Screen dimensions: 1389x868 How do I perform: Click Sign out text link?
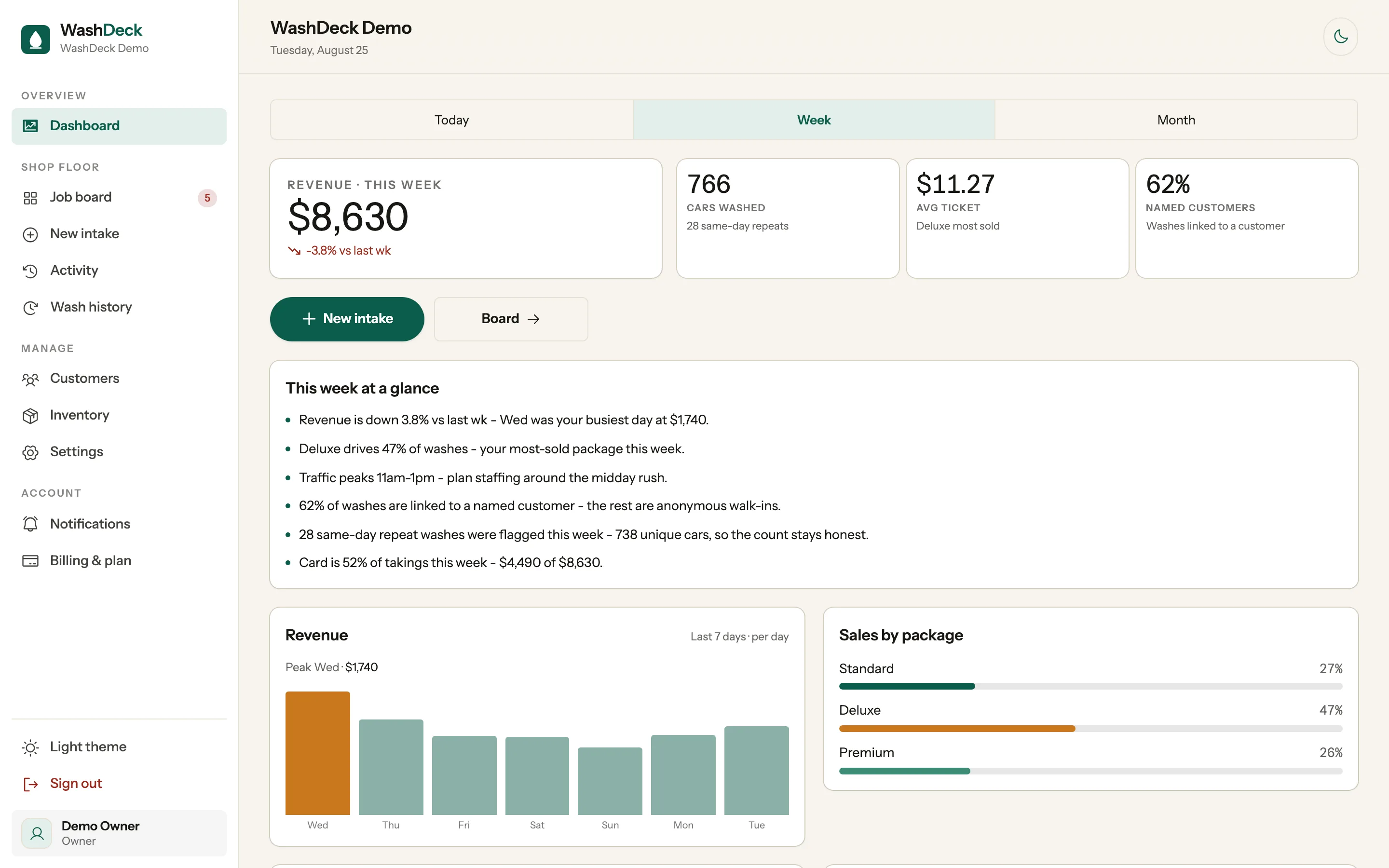76,784
